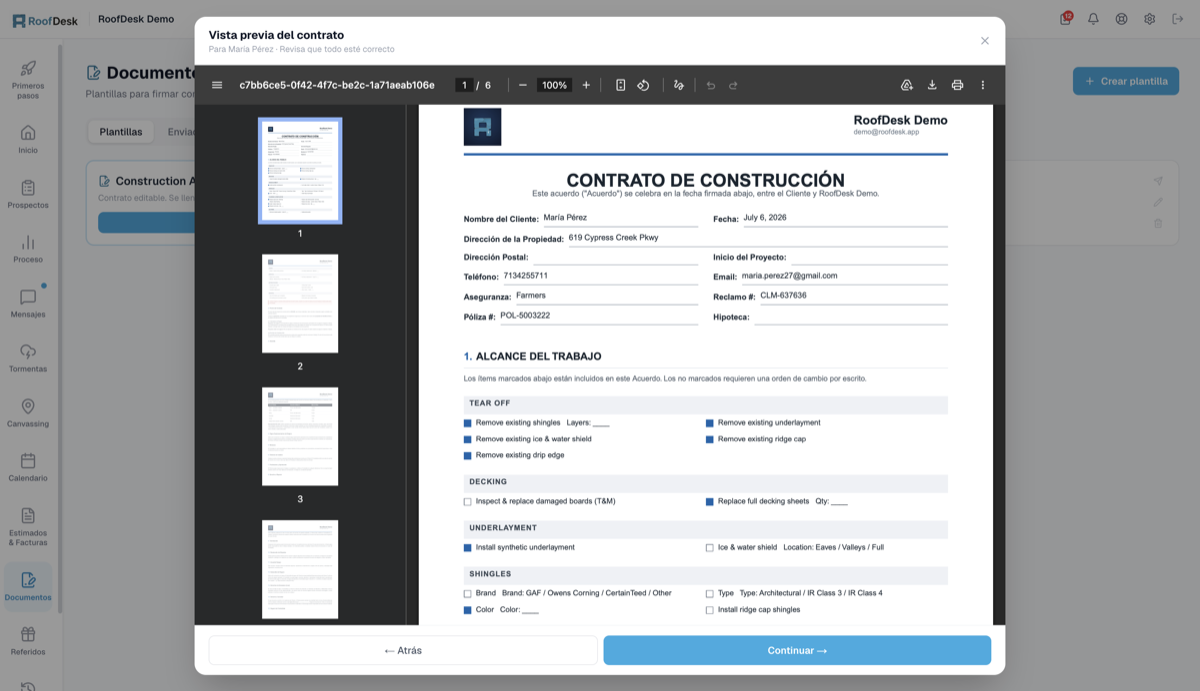The image size is (1200, 691).
Task: Click the fit to page icon
Action: [x=620, y=85]
